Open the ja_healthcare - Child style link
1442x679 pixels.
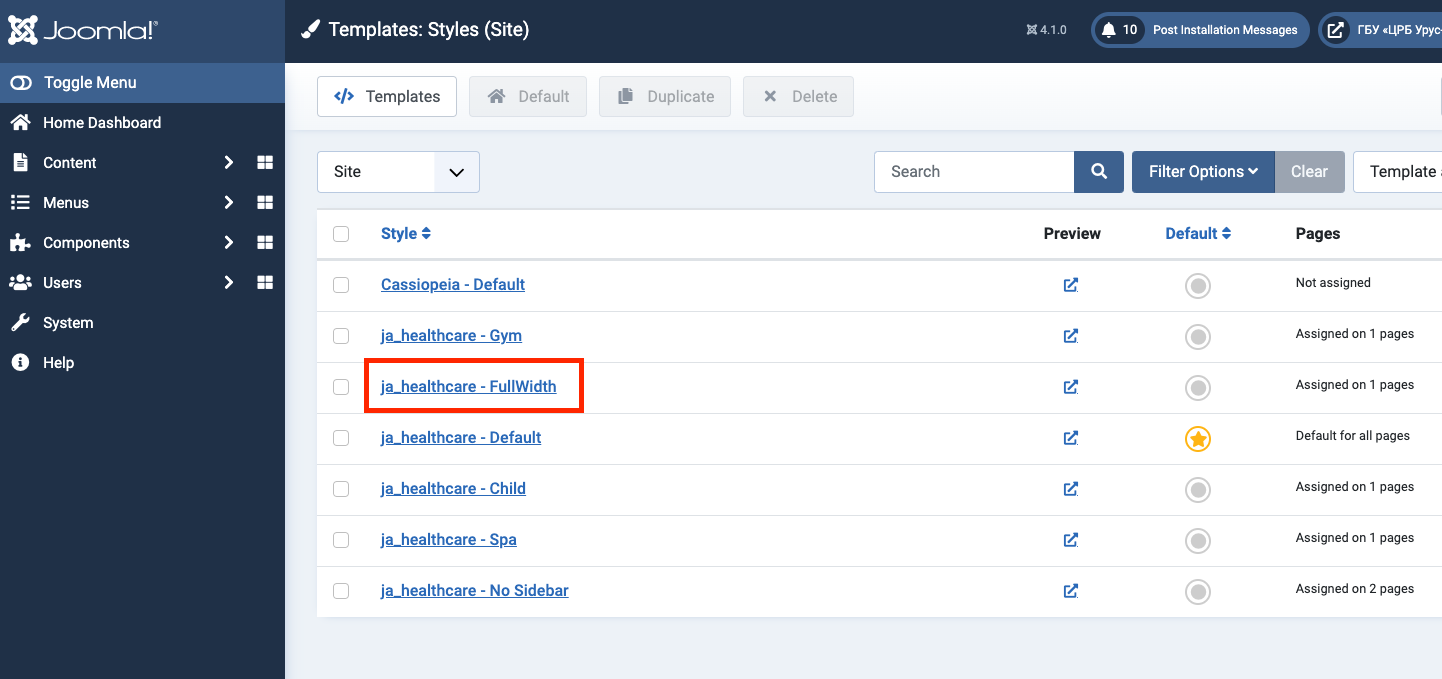(x=453, y=489)
